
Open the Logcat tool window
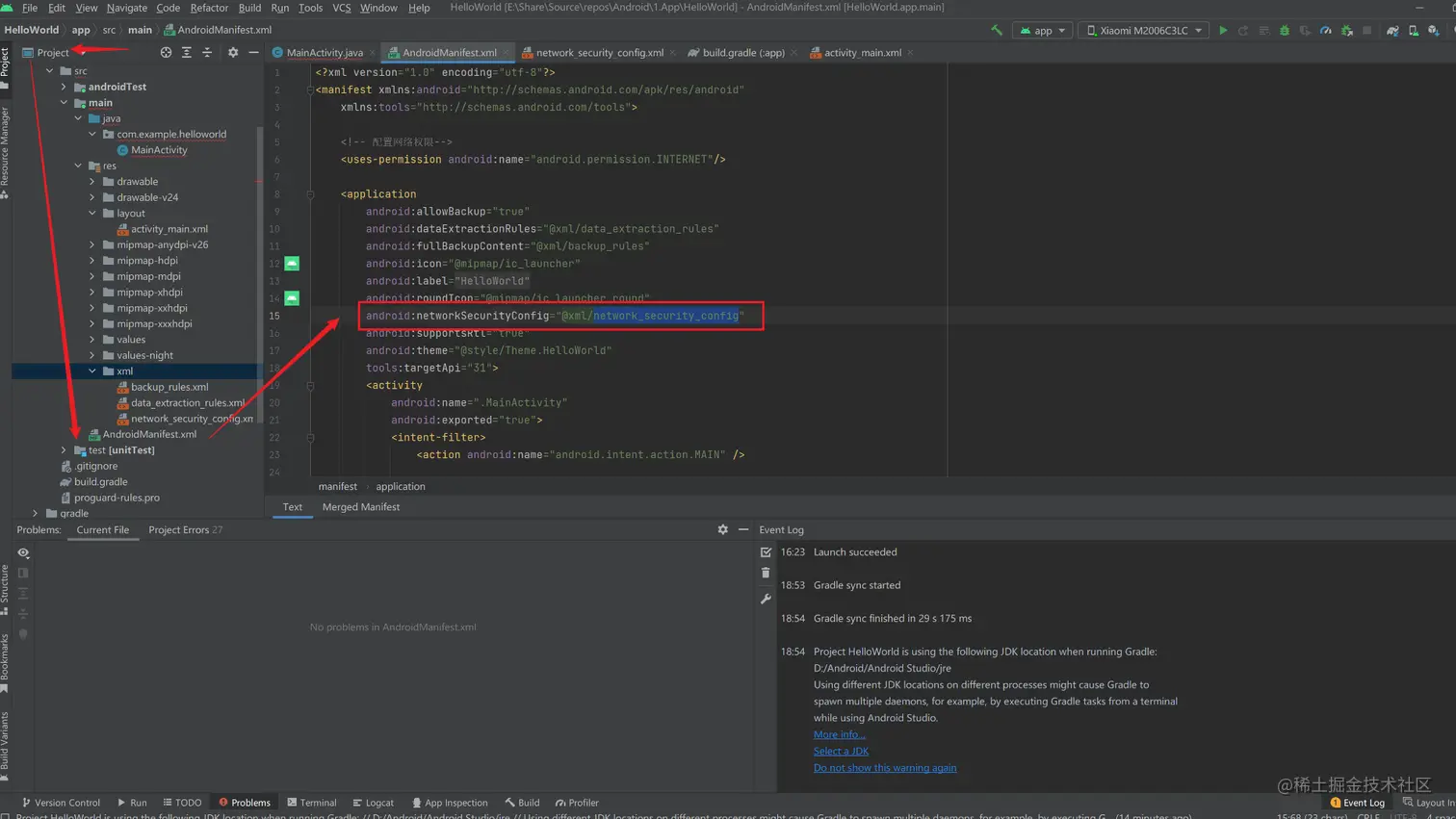tap(374, 803)
